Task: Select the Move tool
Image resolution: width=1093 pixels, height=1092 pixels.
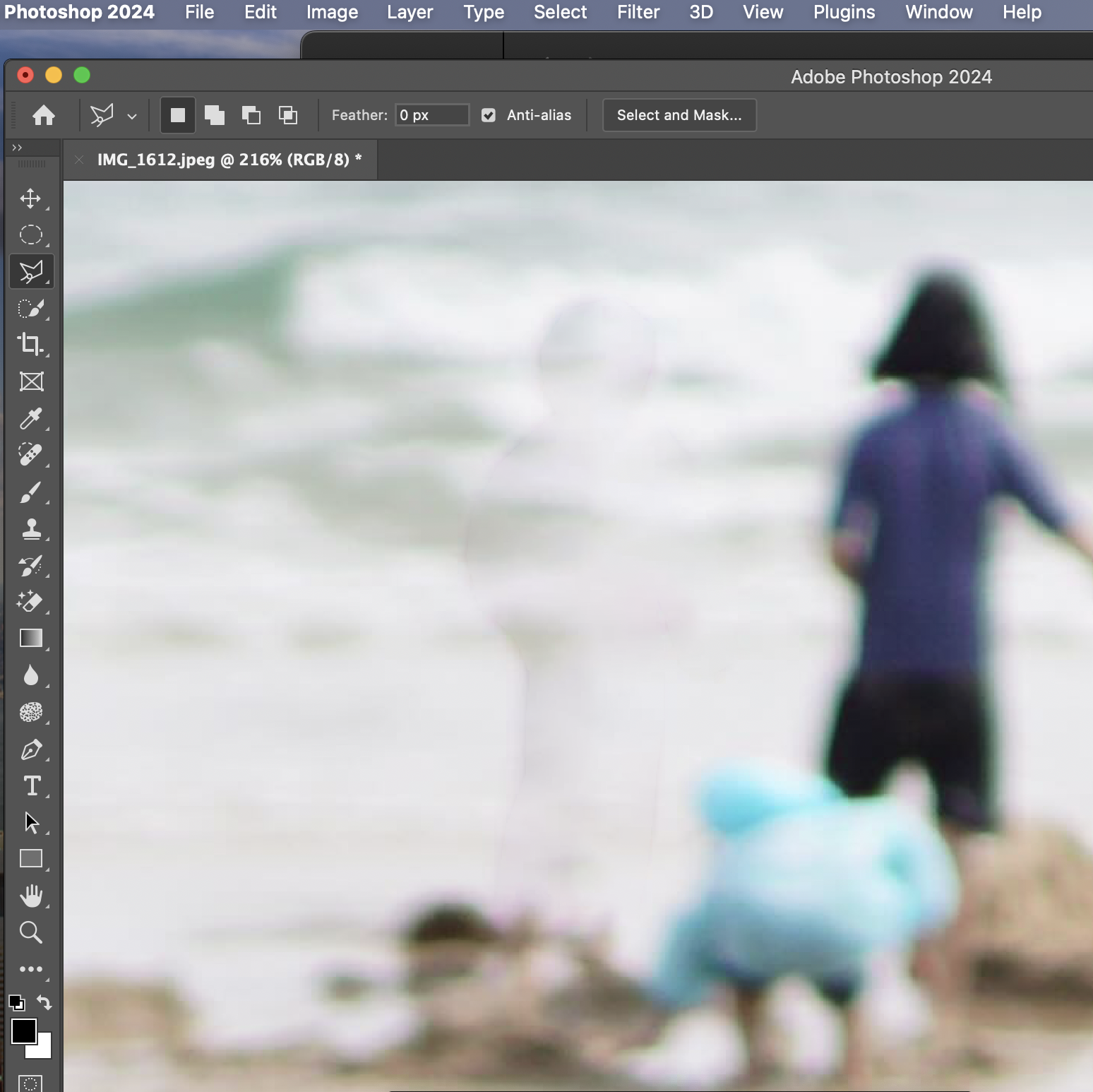Action: pyautogui.click(x=30, y=198)
